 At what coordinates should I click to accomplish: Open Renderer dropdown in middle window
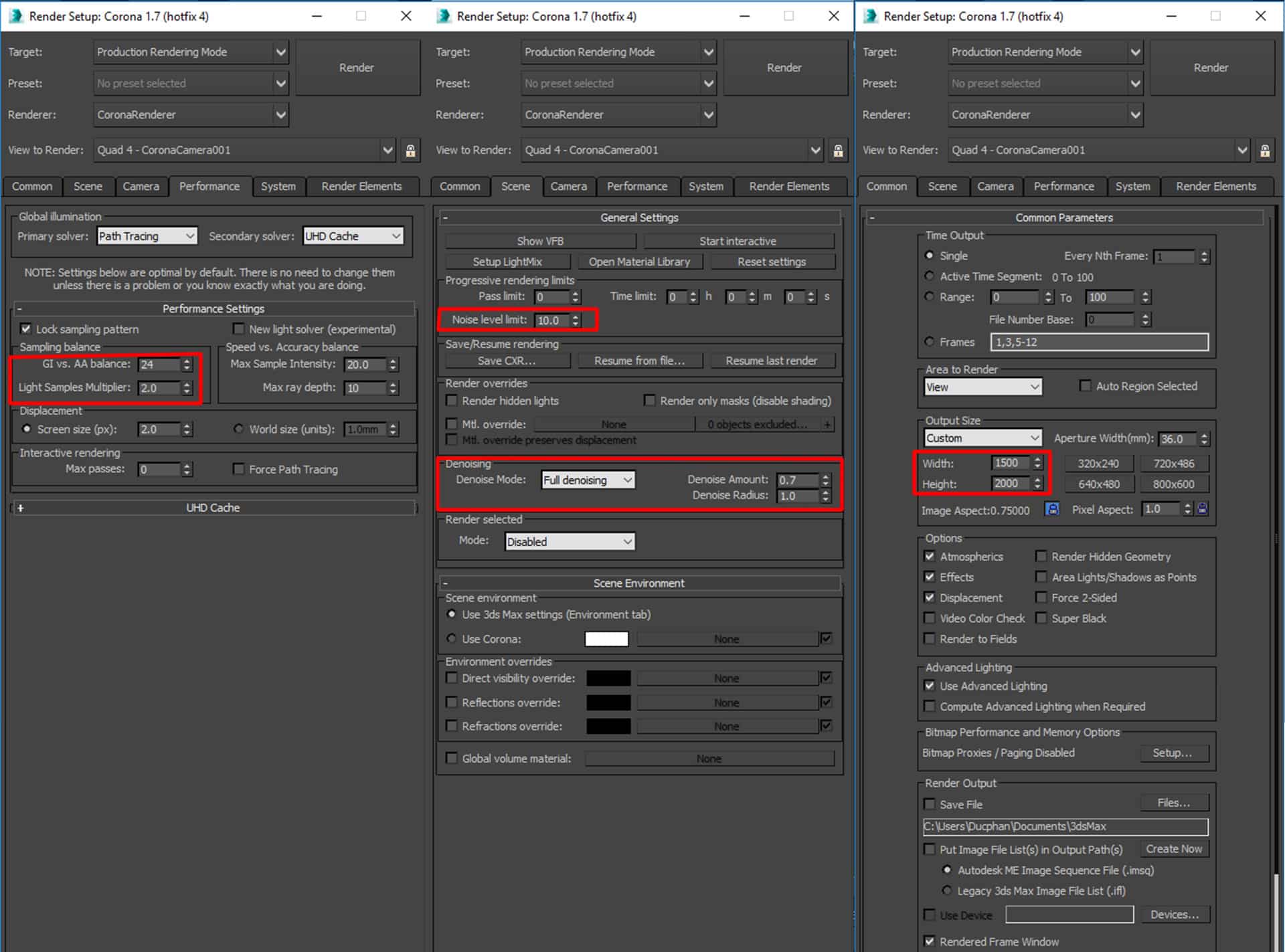point(618,115)
